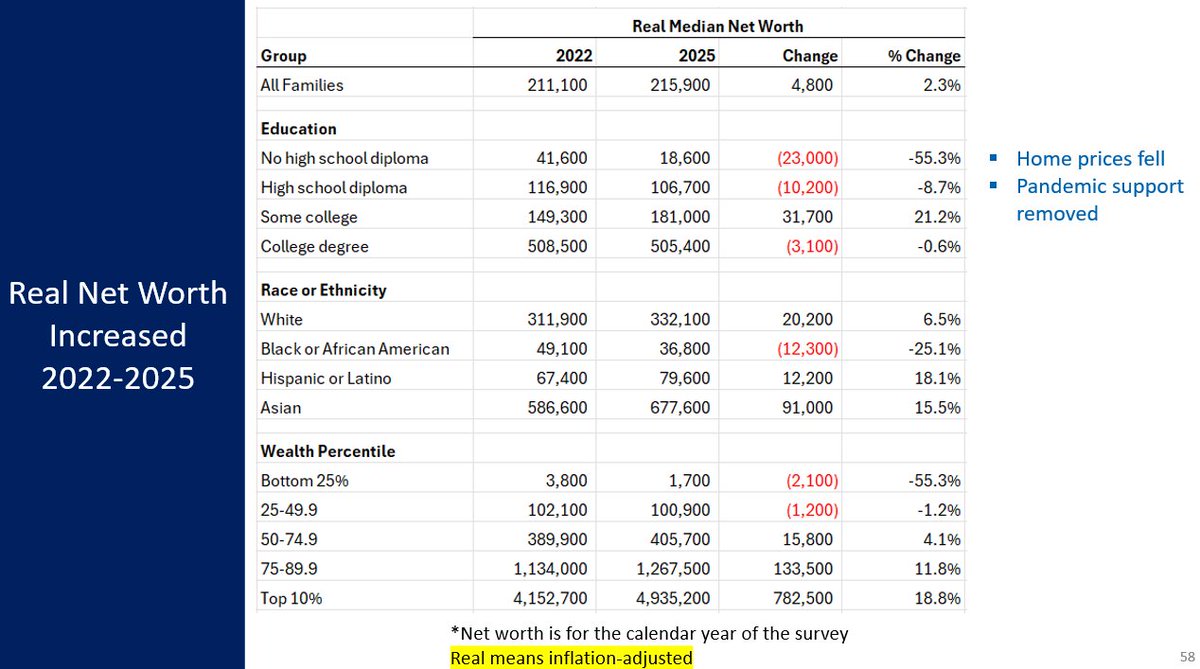Click the 'No high school diploma' row label

(343, 158)
